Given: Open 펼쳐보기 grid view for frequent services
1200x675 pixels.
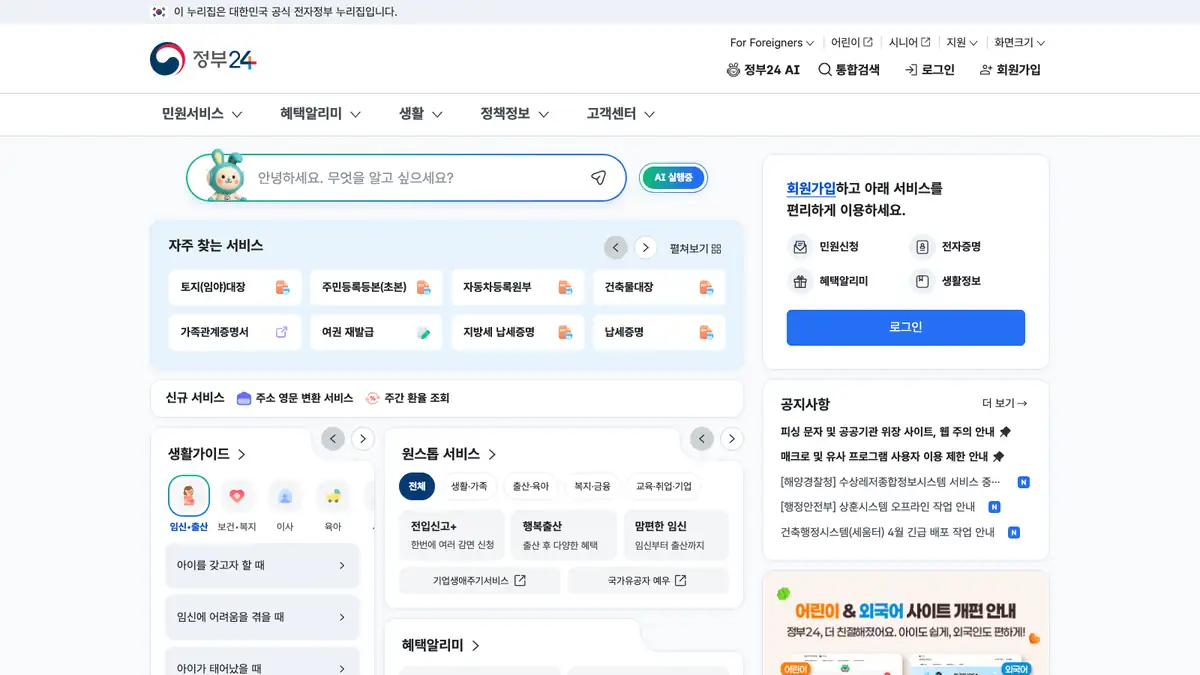Looking at the screenshot, I should [695, 249].
